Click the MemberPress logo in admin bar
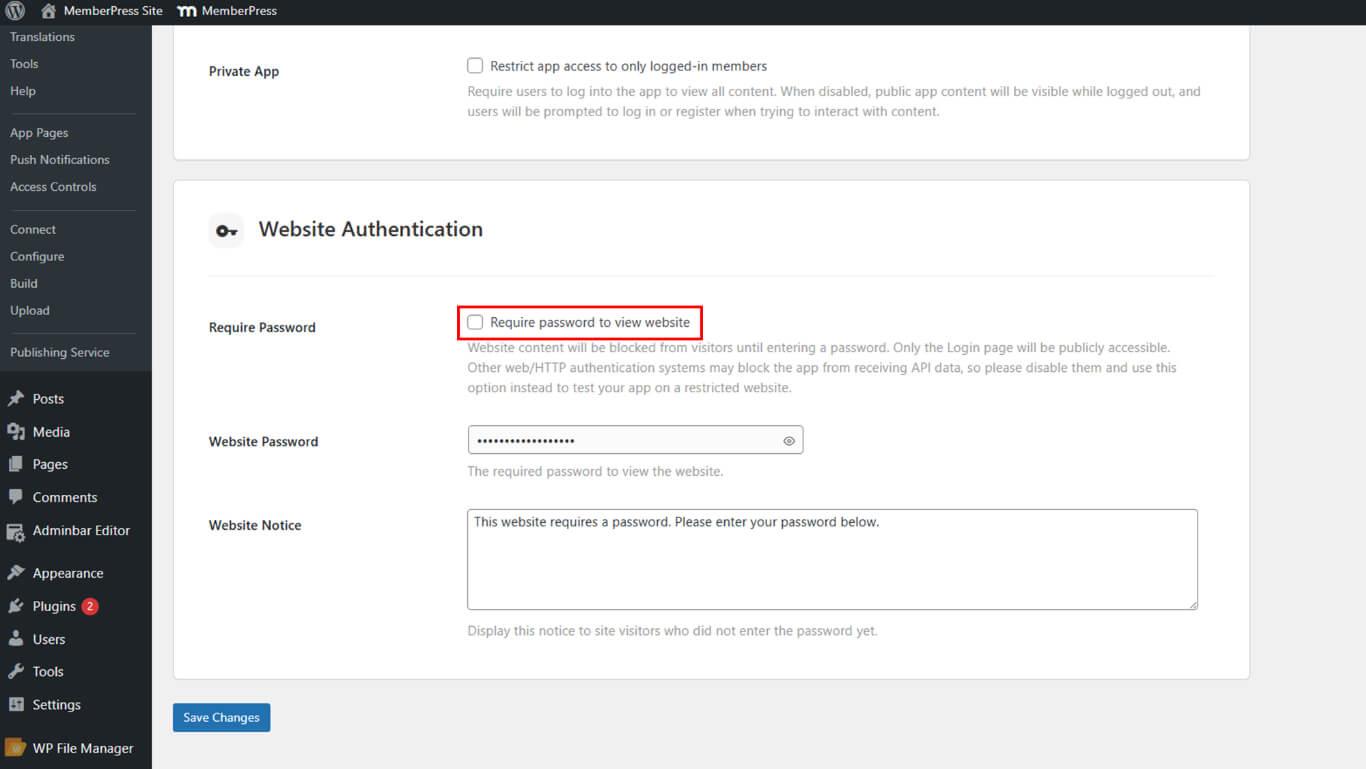This screenshot has width=1366, height=769. (x=186, y=11)
